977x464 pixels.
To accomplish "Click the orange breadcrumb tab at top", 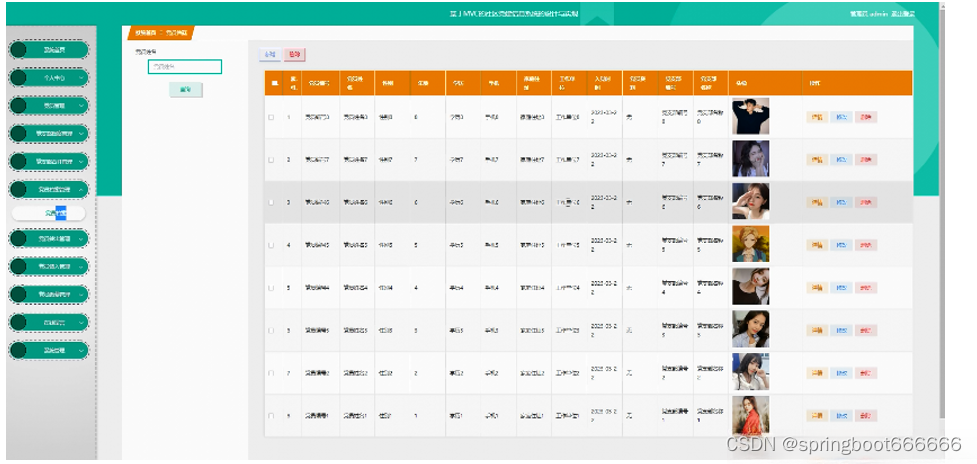I will click(x=161, y=33).
